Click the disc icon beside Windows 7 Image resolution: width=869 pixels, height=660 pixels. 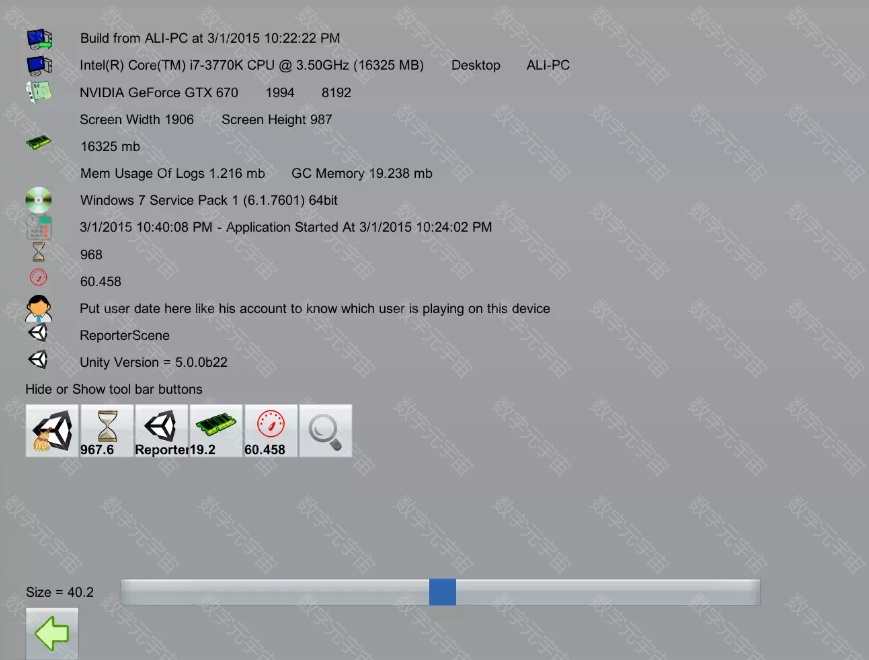39,200
